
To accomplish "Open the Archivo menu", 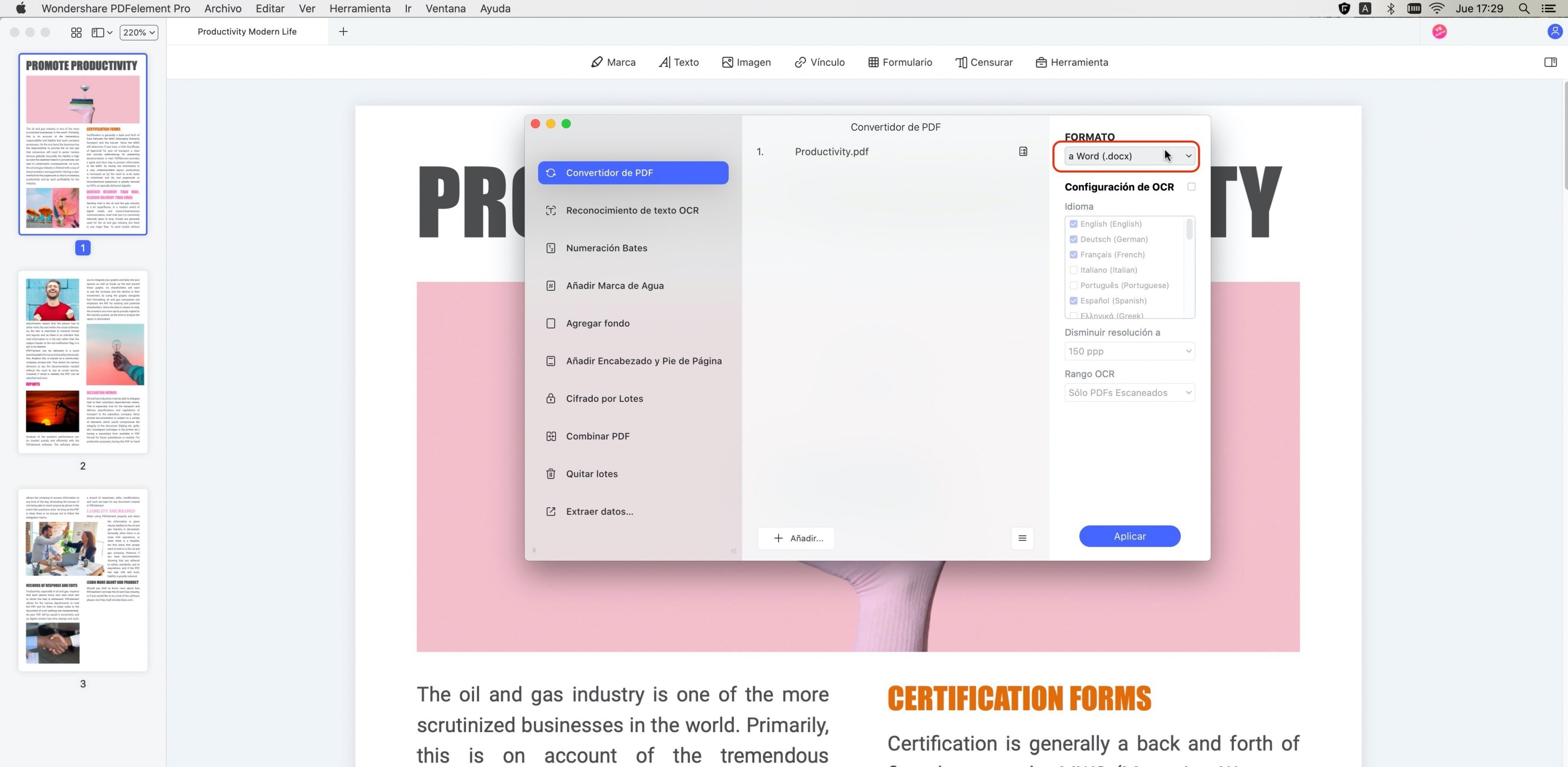I will click(x=222, y=9).
